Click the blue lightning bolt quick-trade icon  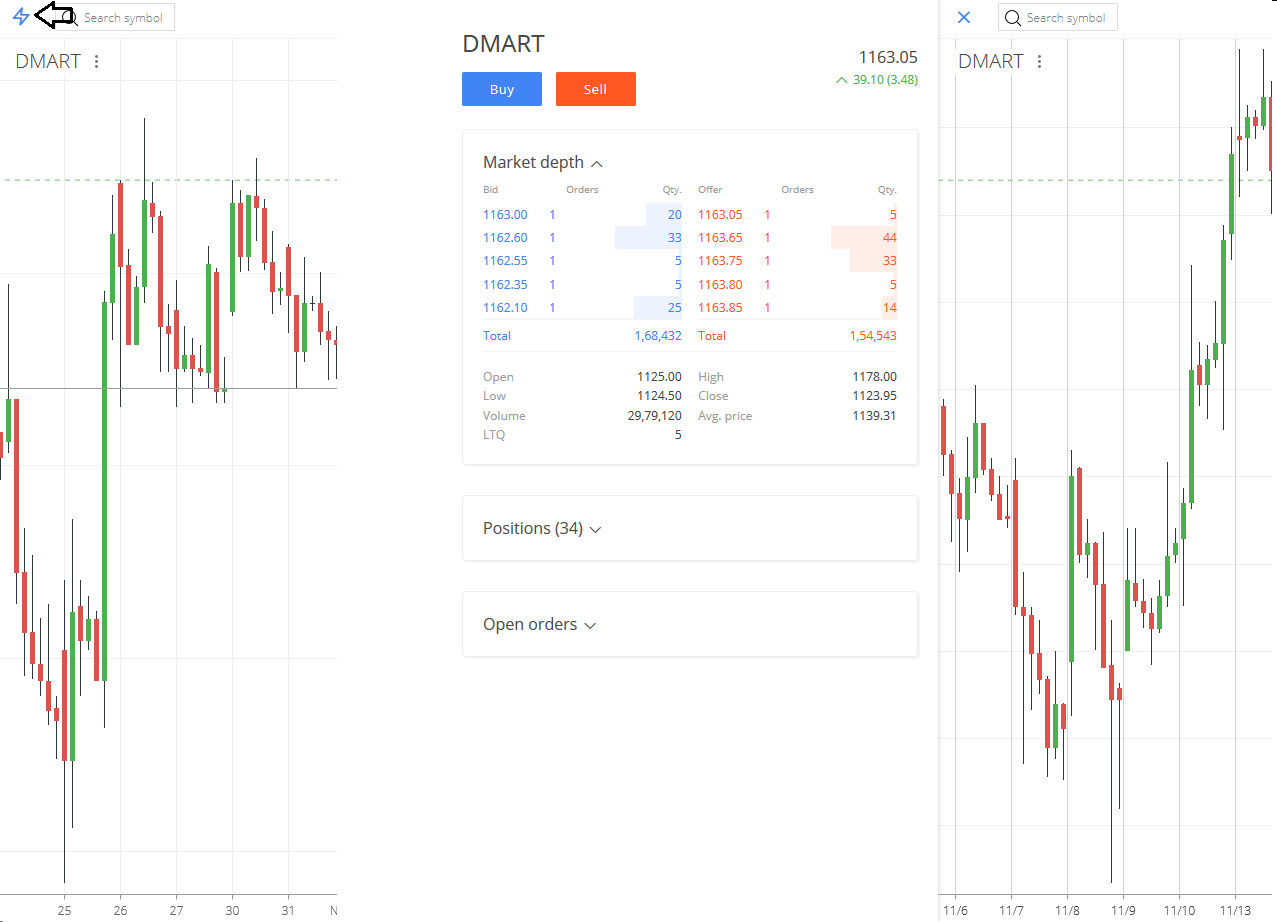coord(21,16)
